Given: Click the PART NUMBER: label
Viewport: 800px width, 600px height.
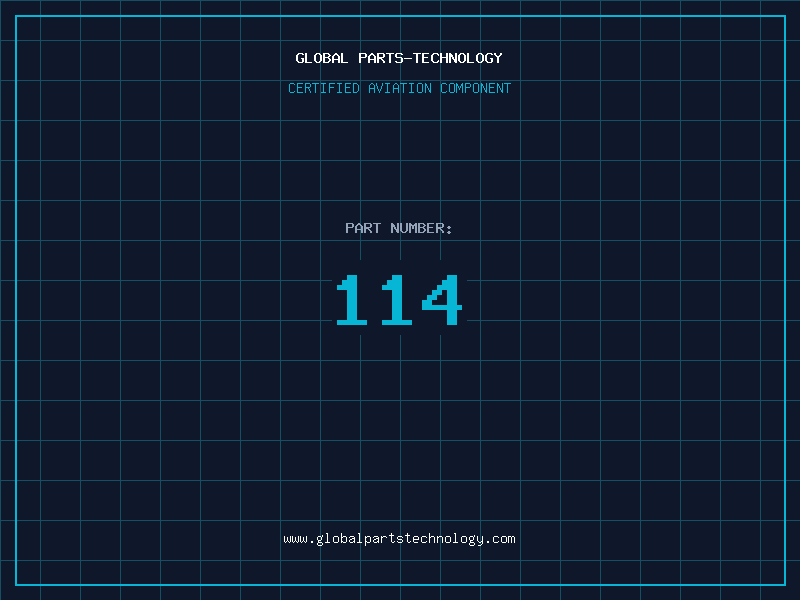Looking at the screenshot, I should coord(399,229).
